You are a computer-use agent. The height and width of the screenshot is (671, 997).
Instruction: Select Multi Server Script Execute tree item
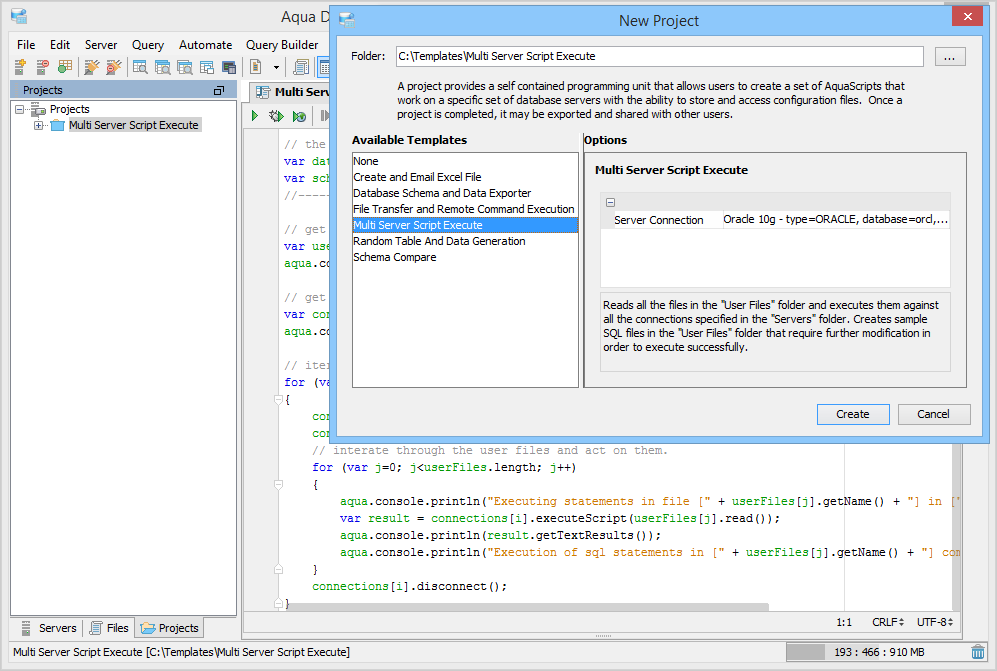pyautogui.click(x=134, y=125)
